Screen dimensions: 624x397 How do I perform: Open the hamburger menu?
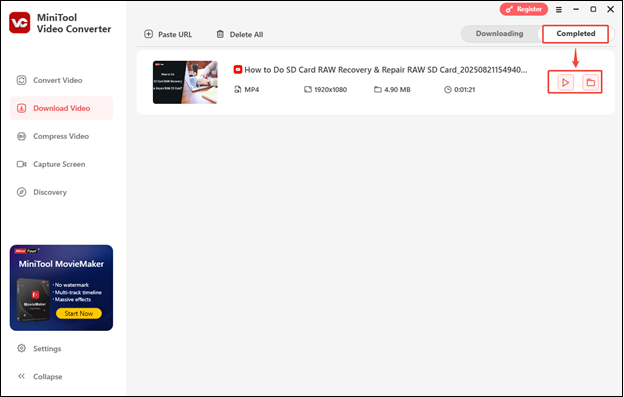click(559, 10)
